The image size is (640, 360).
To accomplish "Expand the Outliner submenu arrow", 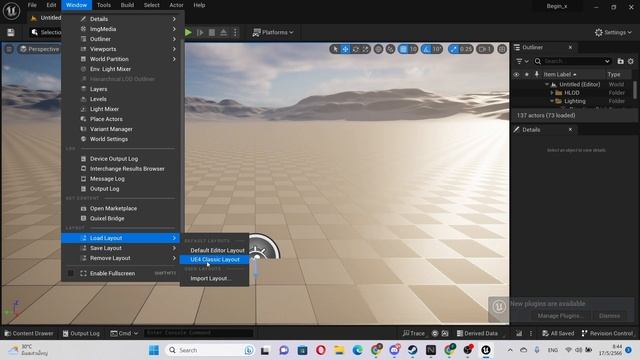I will click(x=174, y=39).
